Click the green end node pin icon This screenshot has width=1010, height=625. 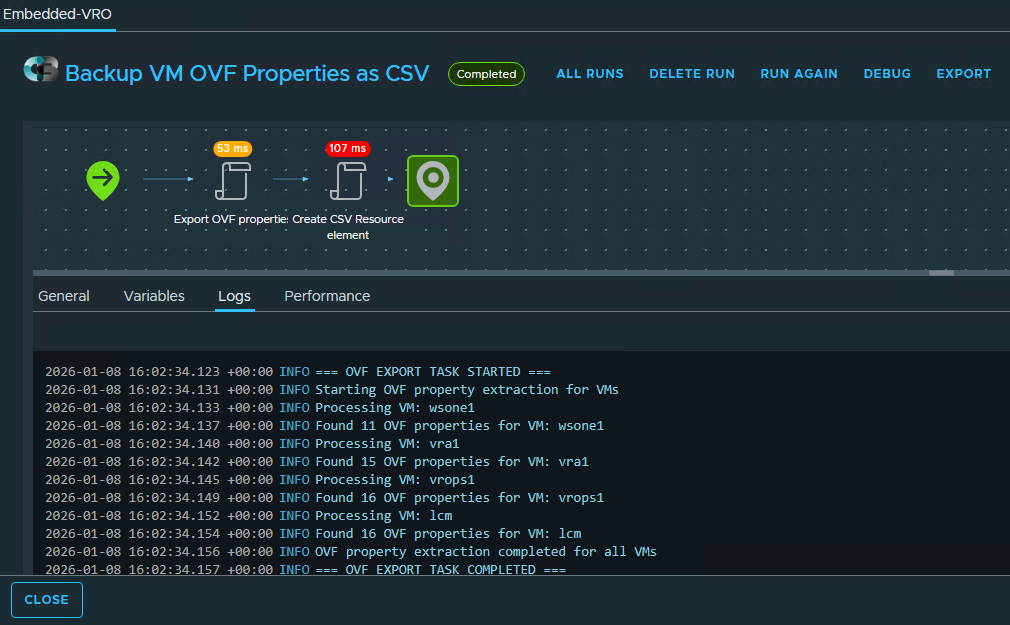(x=432, y=181)
